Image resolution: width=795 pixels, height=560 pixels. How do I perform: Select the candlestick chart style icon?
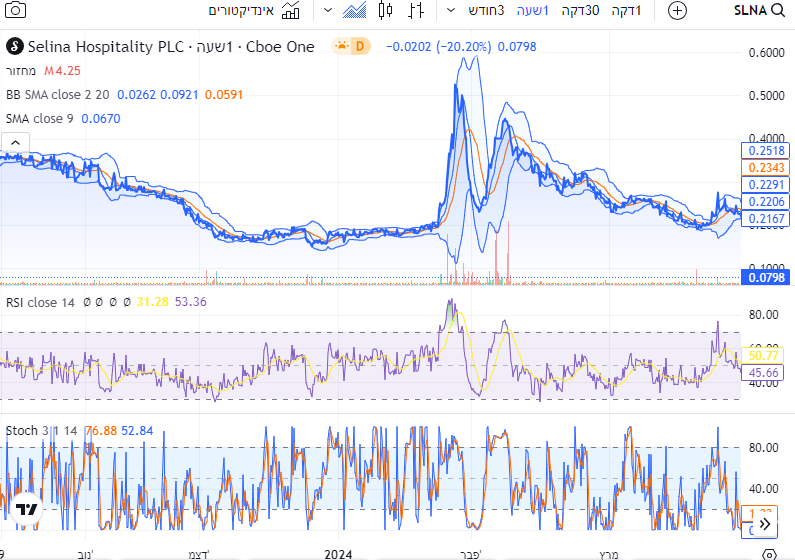pyautogui.click(x=386, y=11)
